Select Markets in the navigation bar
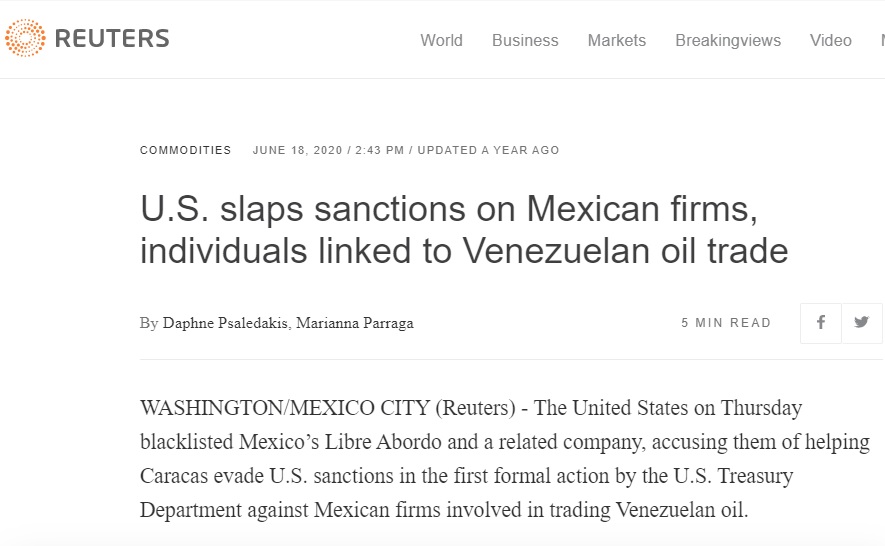 point(617,41)
